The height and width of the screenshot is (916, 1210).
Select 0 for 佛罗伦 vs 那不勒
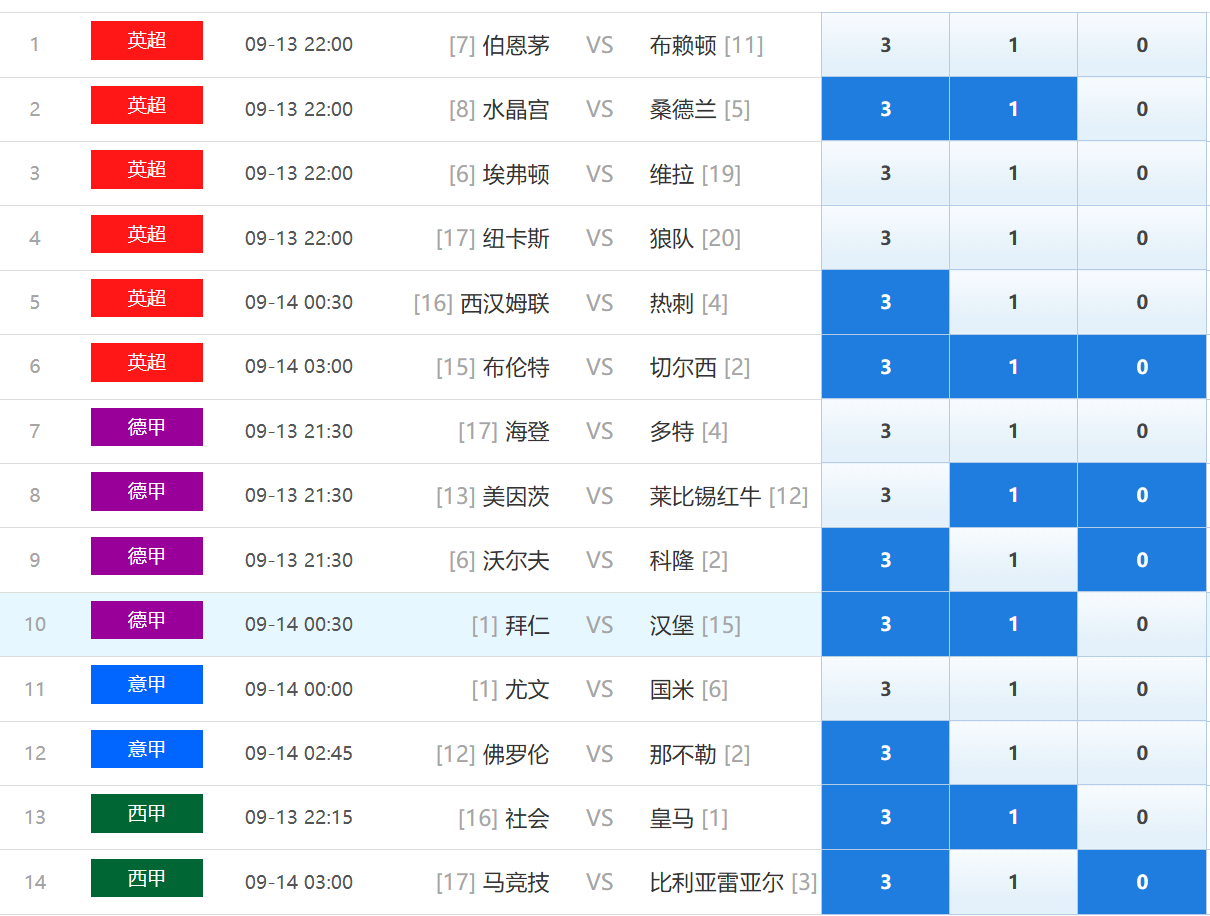pos(1142,753)
